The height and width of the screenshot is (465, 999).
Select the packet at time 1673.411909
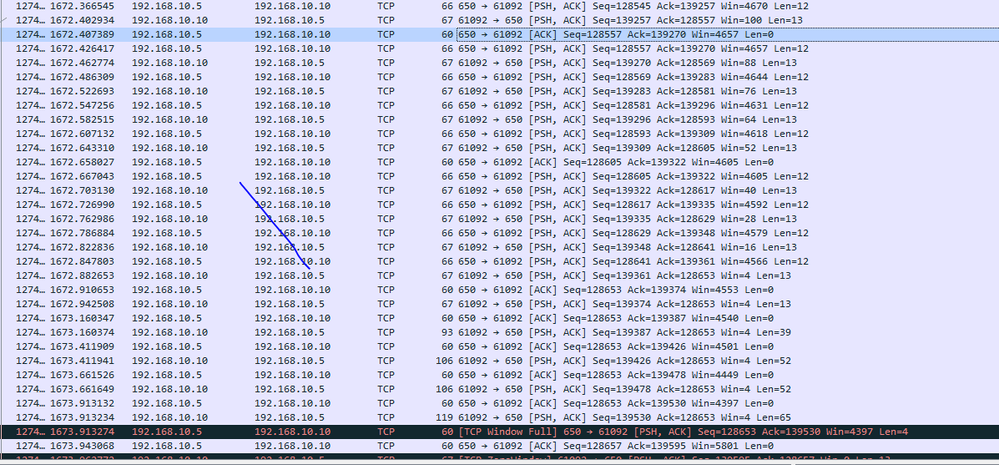click(500, 347)
